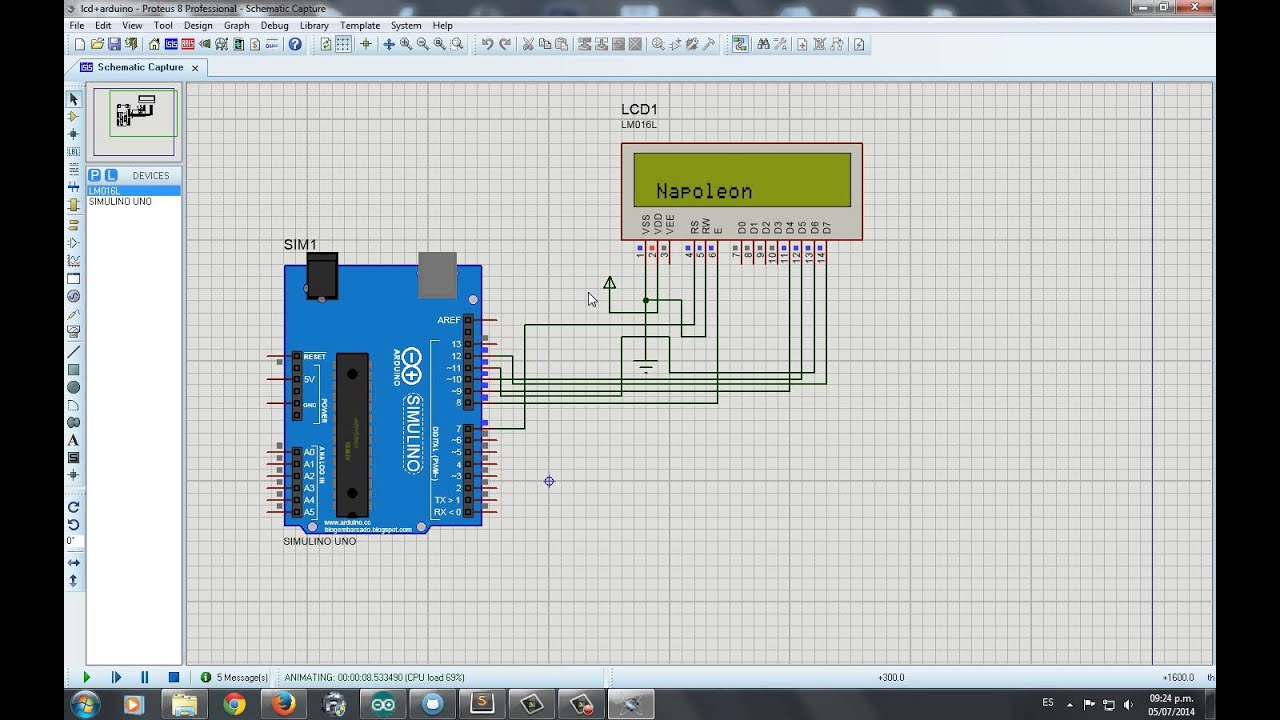Click the Save project icon
The height and width of the screenshot is (720, 1280).
tap(114, 44)
